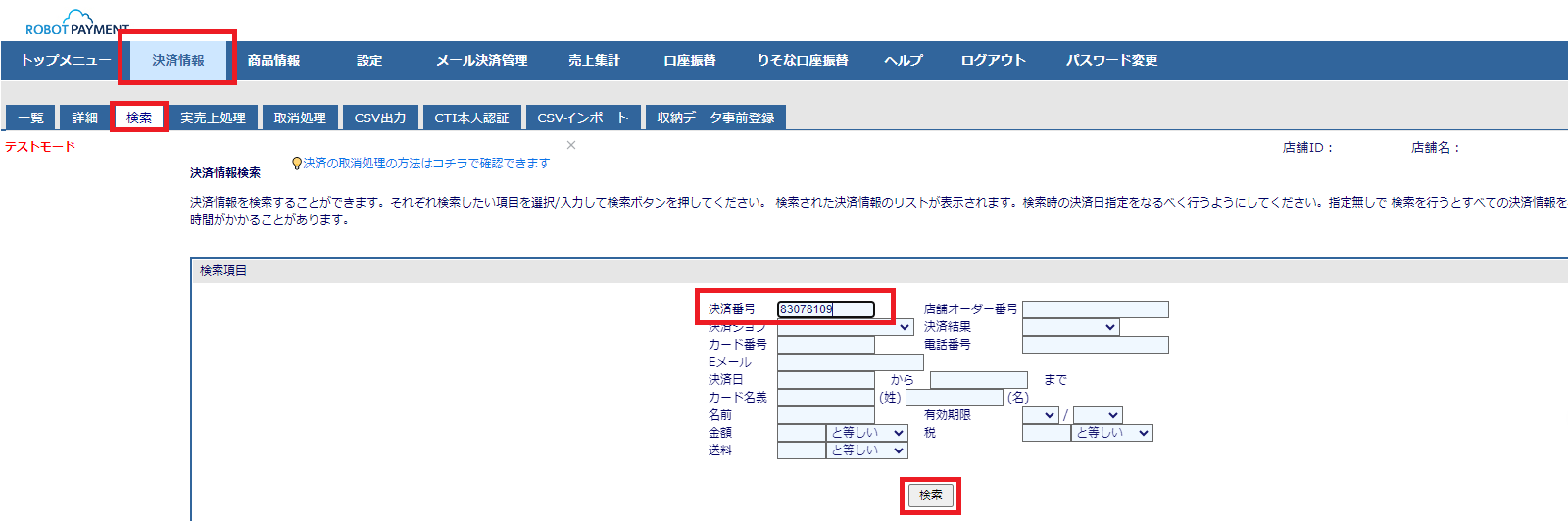Click the 送料 amount input field
The image size is (1568, 521).
(802, 450)
